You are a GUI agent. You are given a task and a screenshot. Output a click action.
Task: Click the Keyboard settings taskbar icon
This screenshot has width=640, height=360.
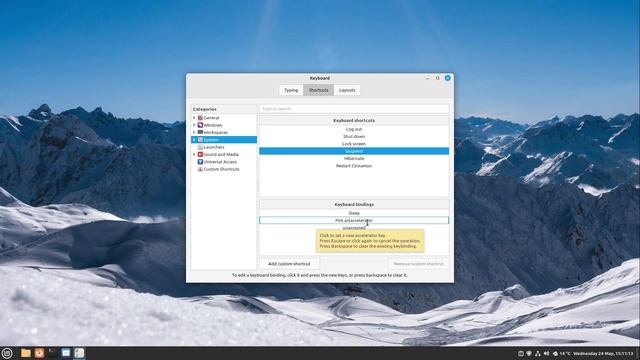(x=79, y=353)
